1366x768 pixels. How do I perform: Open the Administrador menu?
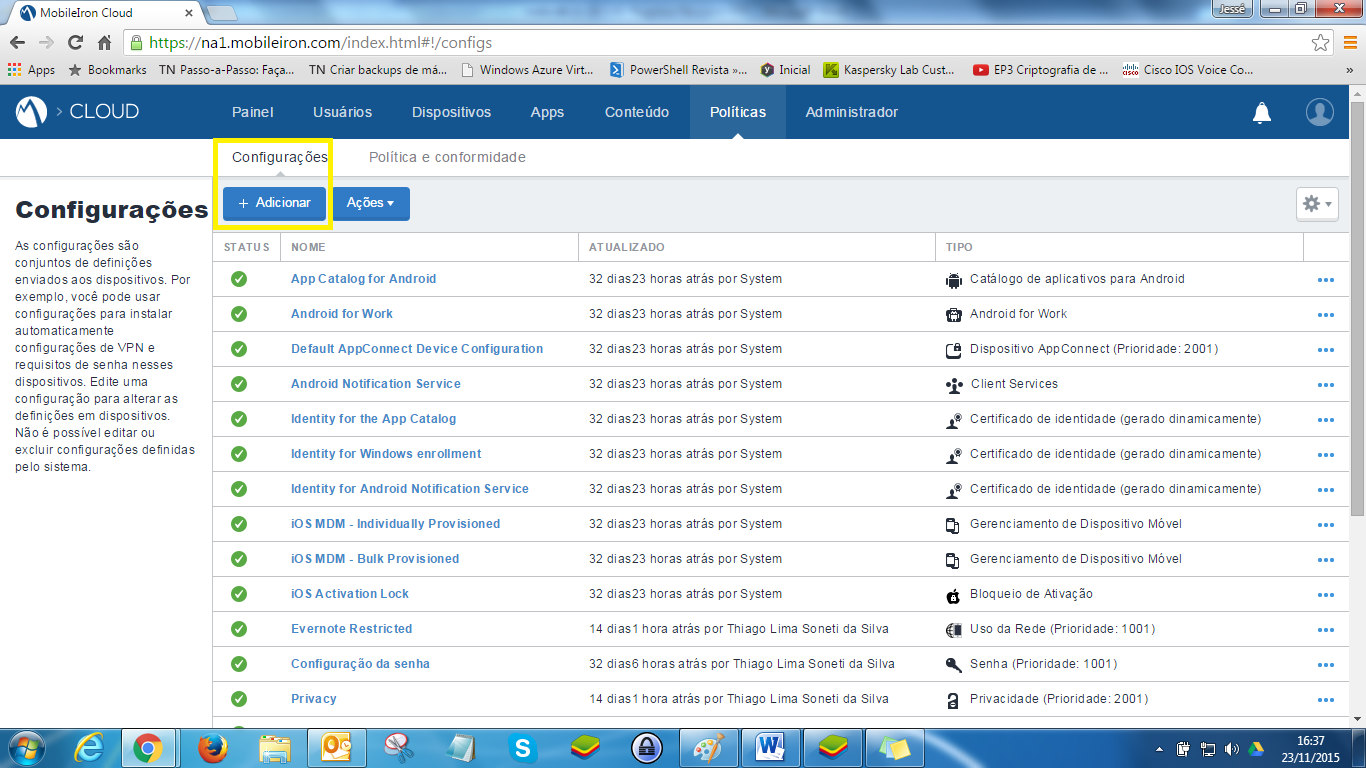(x=852, y=112)
